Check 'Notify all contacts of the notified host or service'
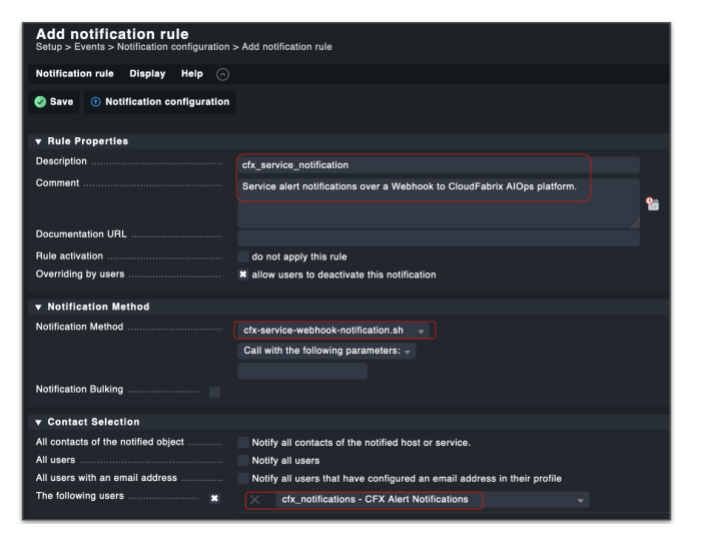 coord(243,443)
